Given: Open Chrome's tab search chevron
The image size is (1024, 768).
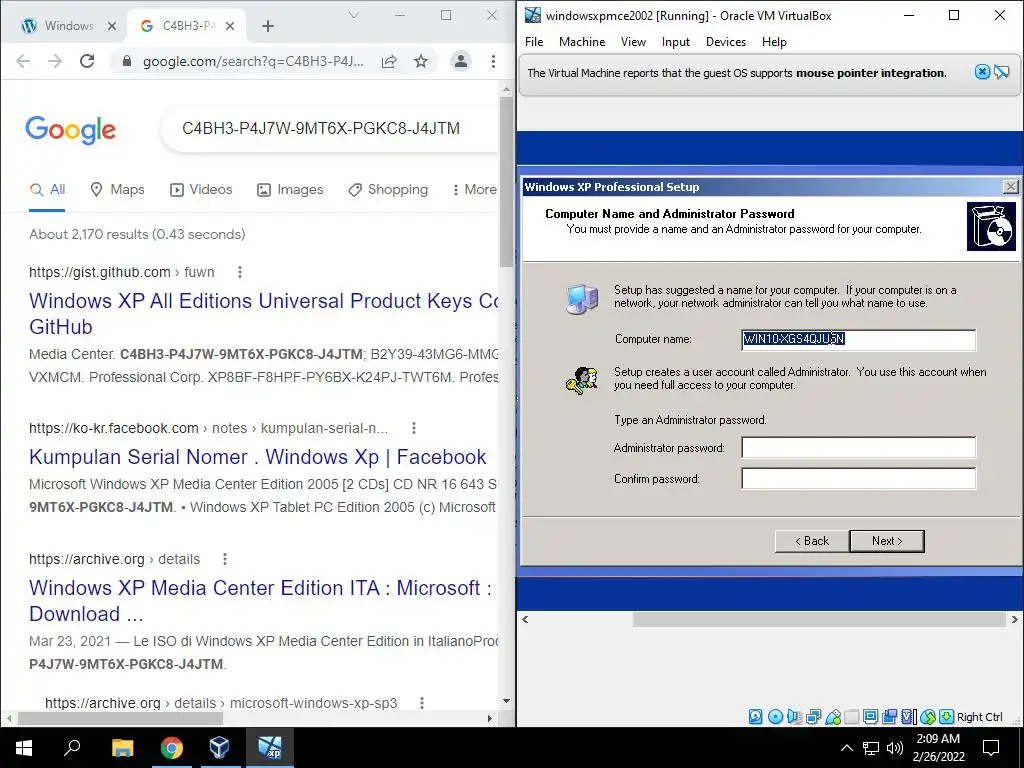Looking at the screenshot, I should tap(353, 15).
